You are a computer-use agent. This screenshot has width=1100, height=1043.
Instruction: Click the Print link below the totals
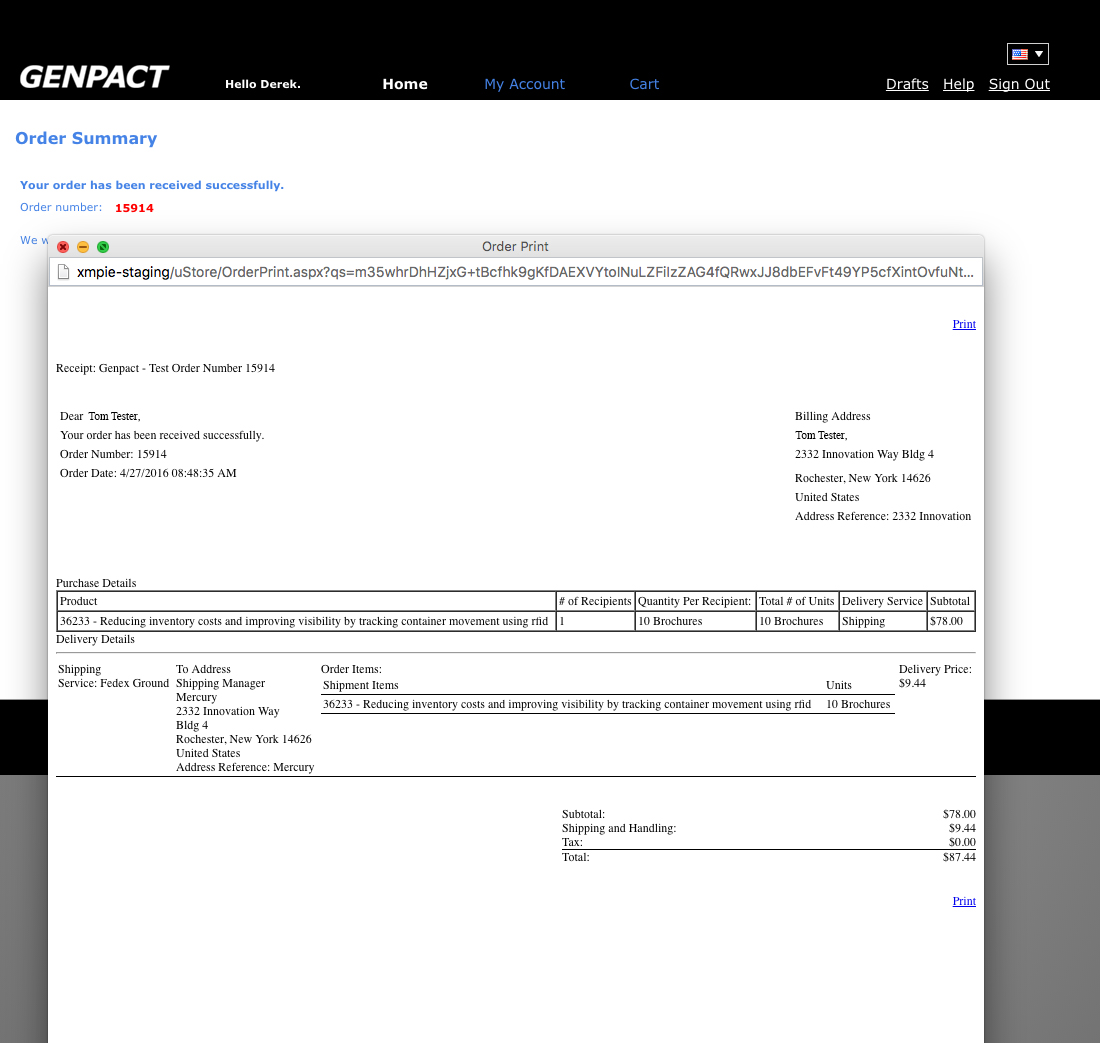963,901
